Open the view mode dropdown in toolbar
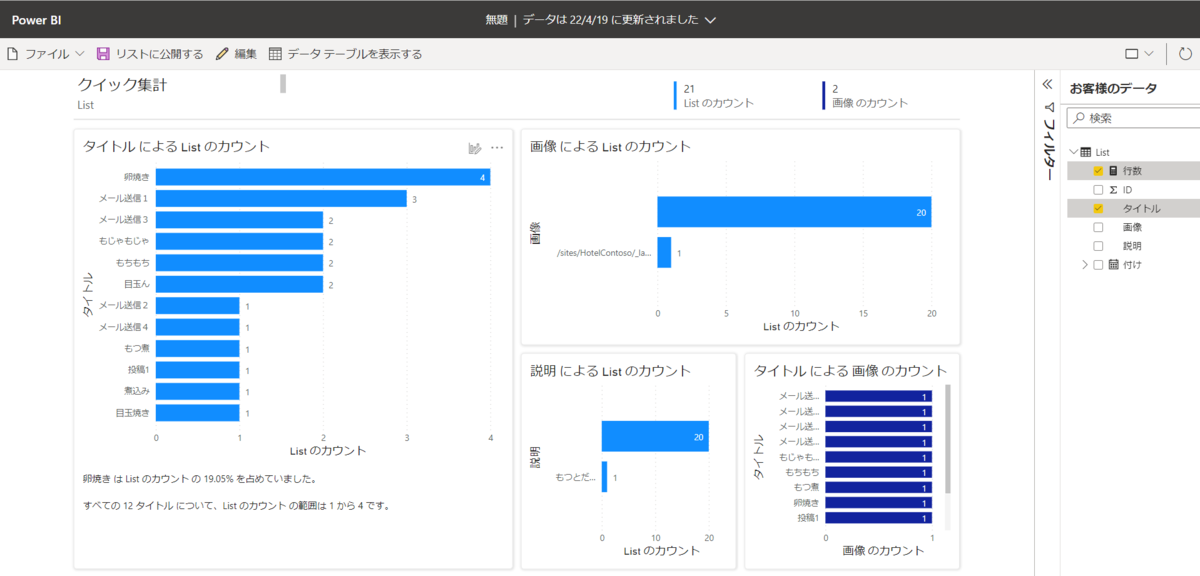The image size is (1200, 576). (1139, 54)
